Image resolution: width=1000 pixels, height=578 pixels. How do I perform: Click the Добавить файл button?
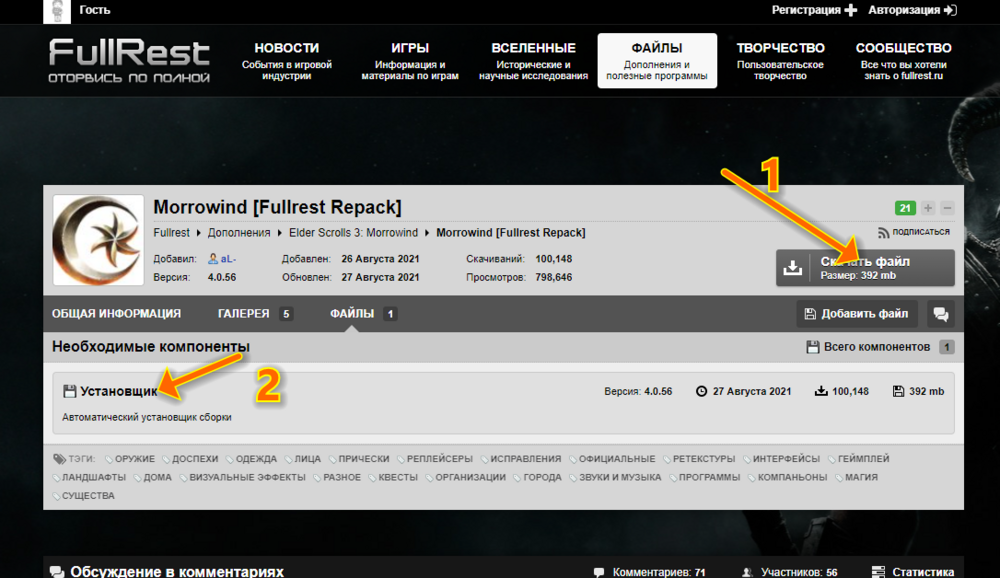857,314
